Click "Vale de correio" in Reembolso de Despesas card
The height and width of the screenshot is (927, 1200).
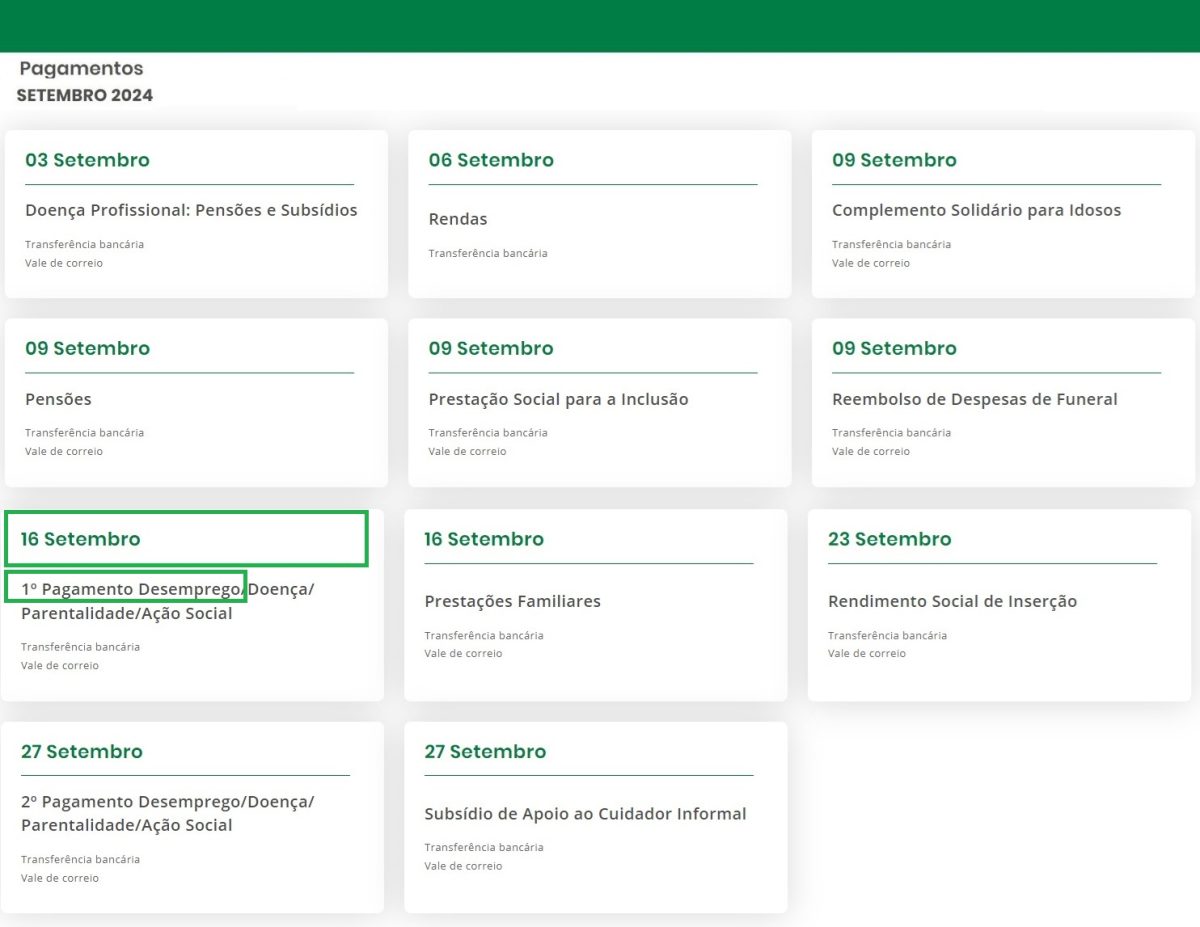871,451
